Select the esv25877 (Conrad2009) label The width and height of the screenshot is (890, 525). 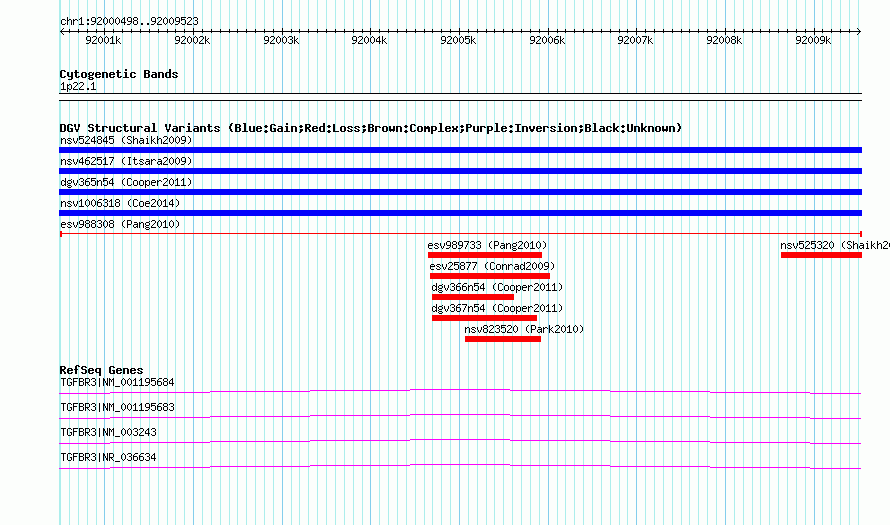click(x=492, y=266)
